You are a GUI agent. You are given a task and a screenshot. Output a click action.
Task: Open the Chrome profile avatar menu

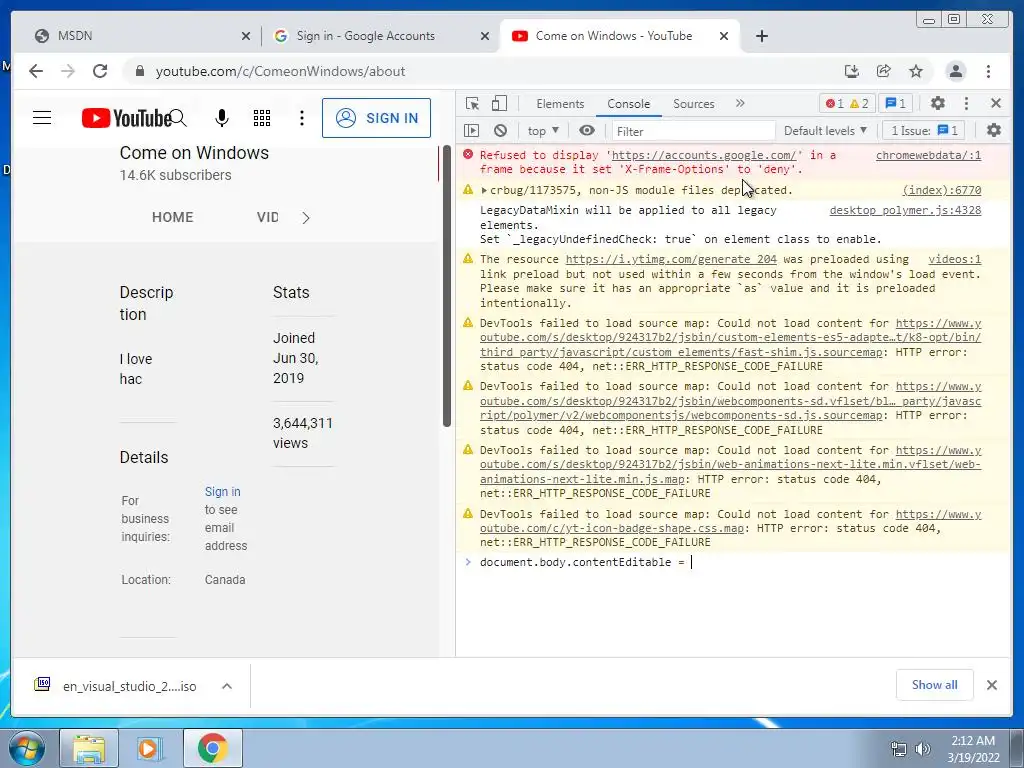[955, 71]
